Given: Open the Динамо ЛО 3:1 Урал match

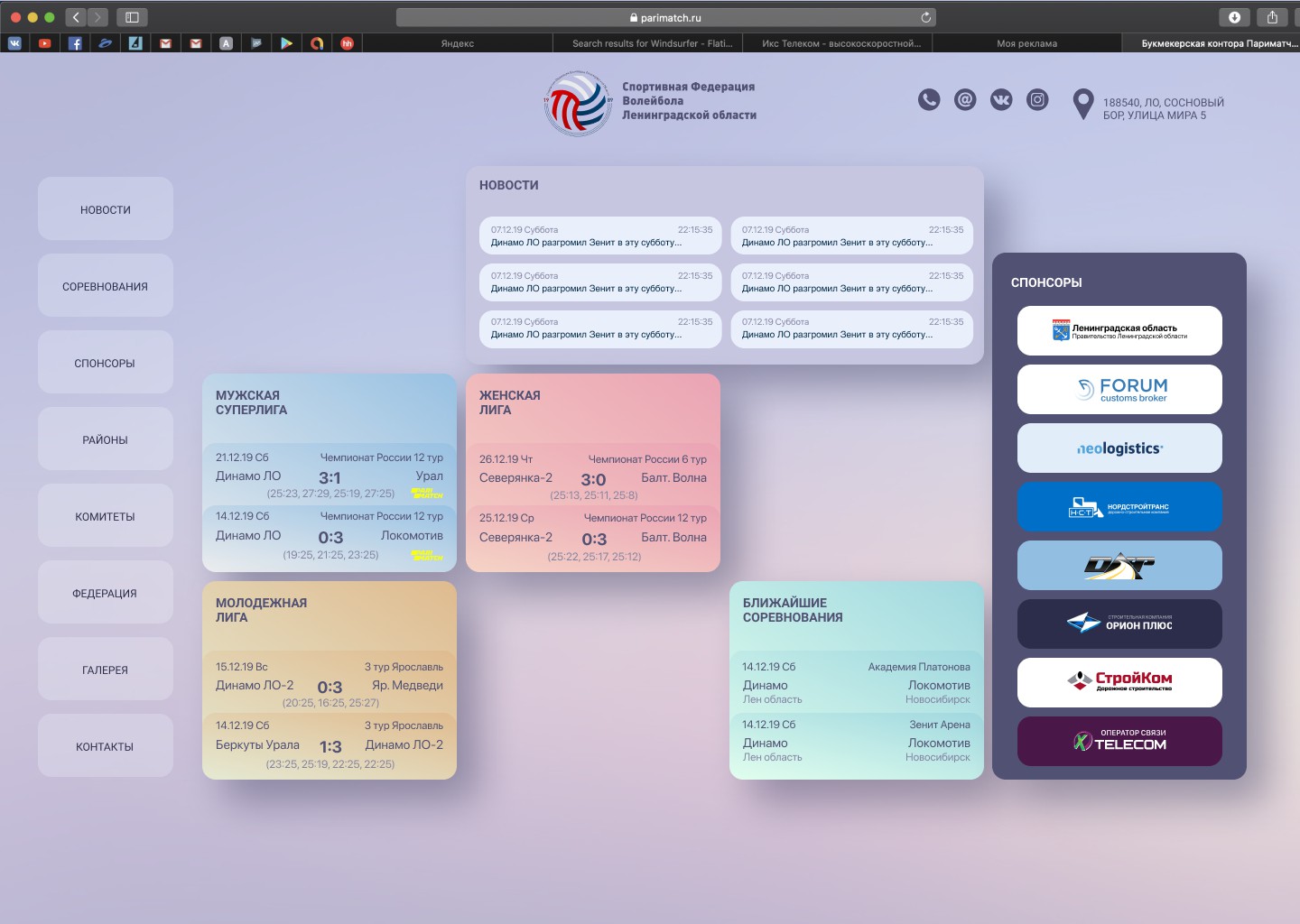Looking at the screenshot, I should pos(330,475).
